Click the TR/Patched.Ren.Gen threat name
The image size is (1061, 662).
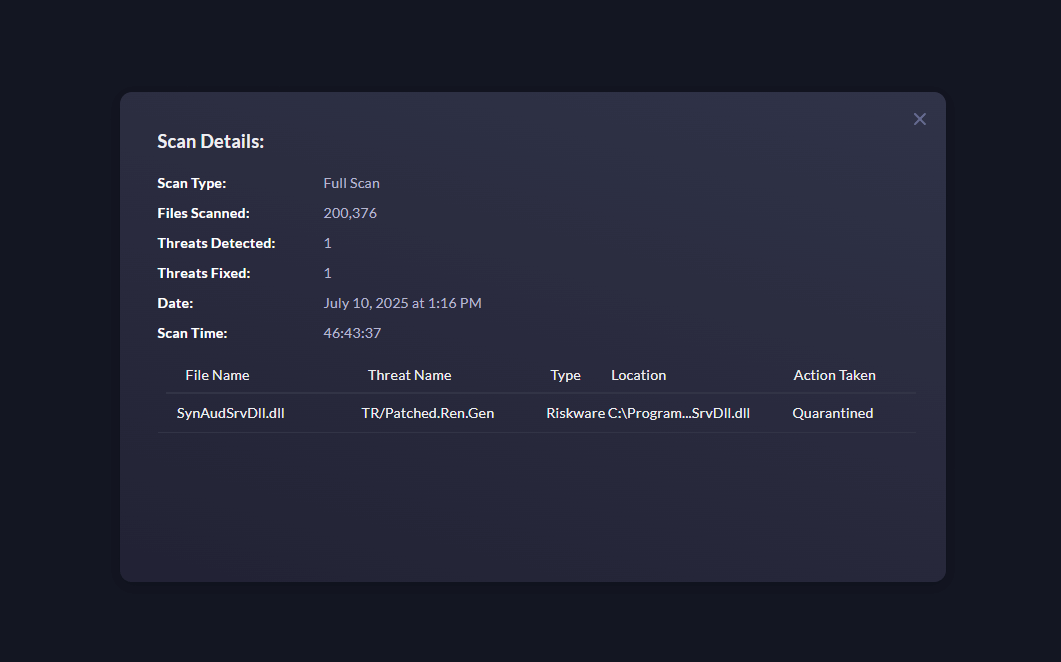(428, 412)
